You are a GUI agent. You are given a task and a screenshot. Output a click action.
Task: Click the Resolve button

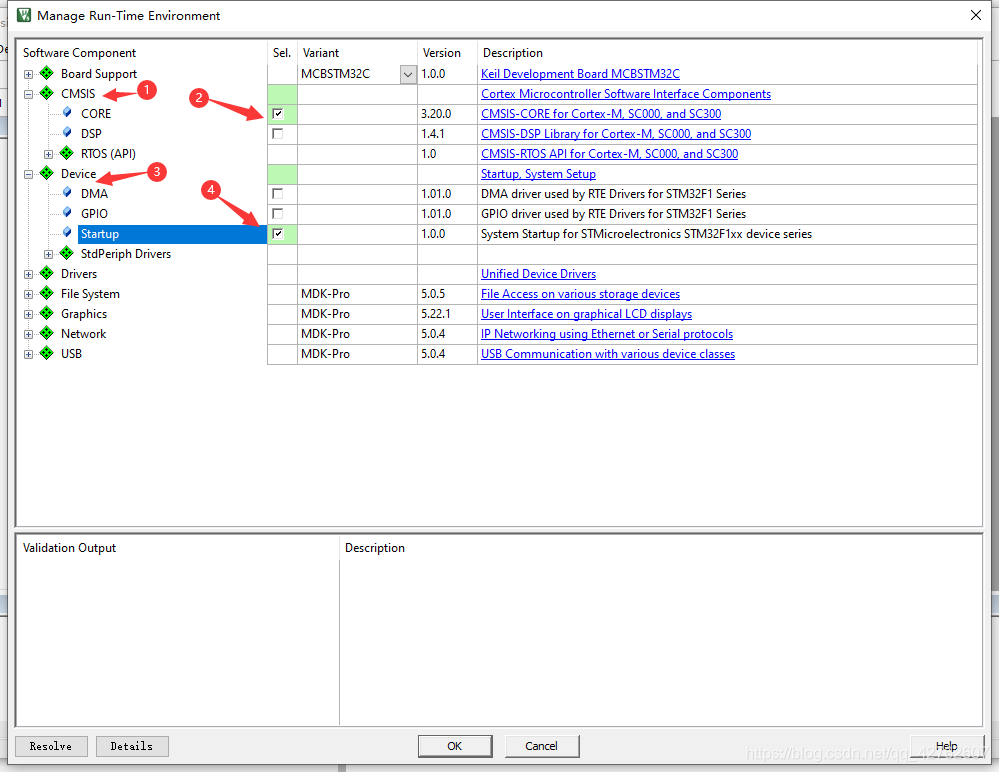[51, 746]
